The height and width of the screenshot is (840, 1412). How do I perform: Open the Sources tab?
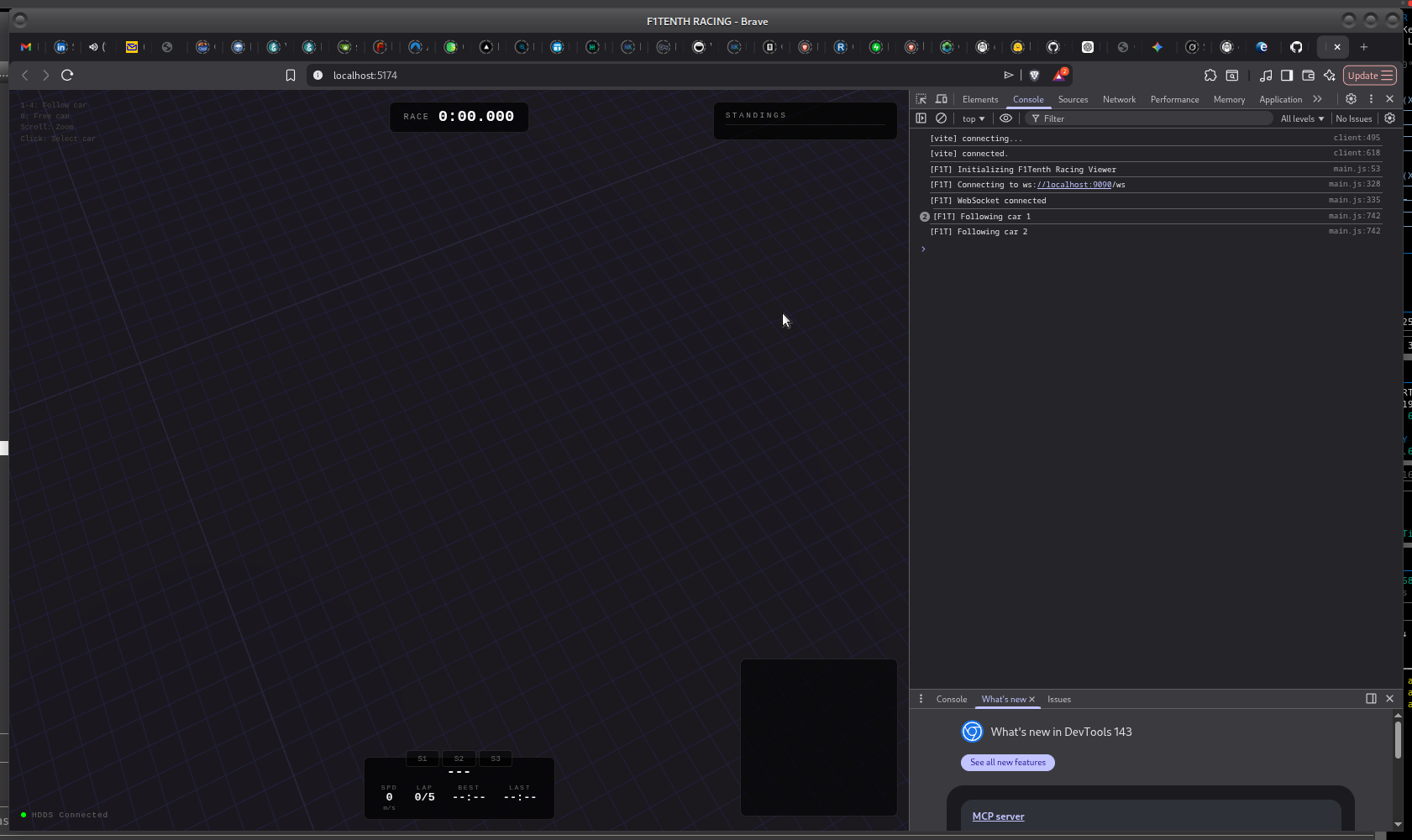coord(1073,99)
